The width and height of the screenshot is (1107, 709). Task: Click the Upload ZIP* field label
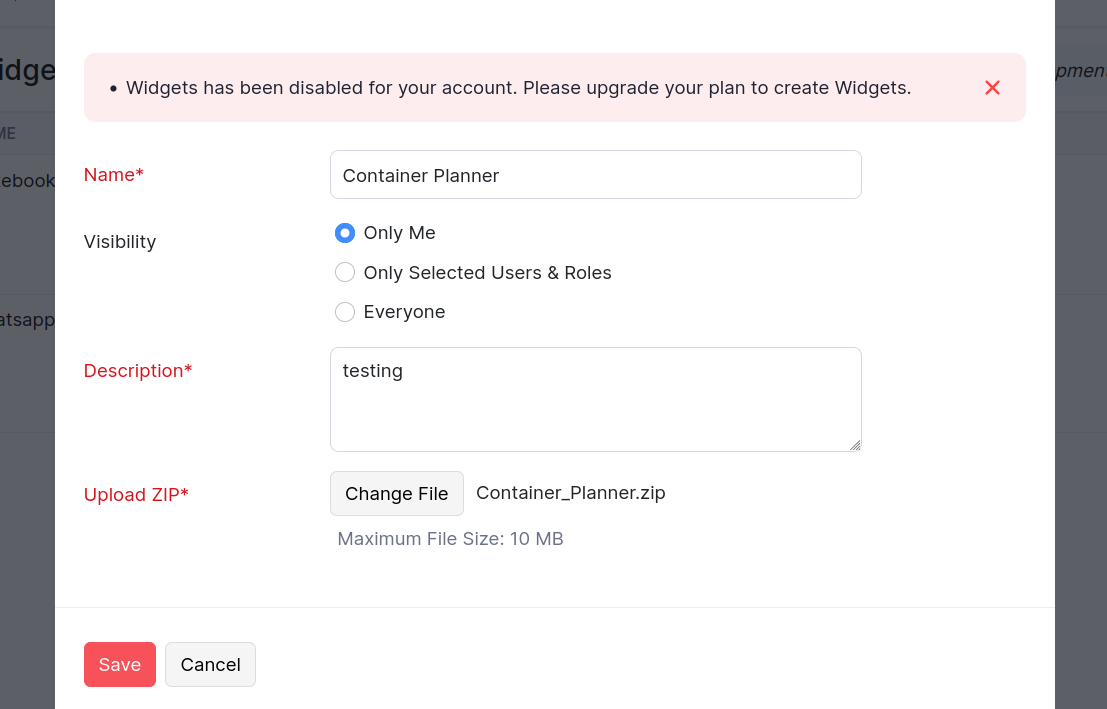tap(136, 495)
